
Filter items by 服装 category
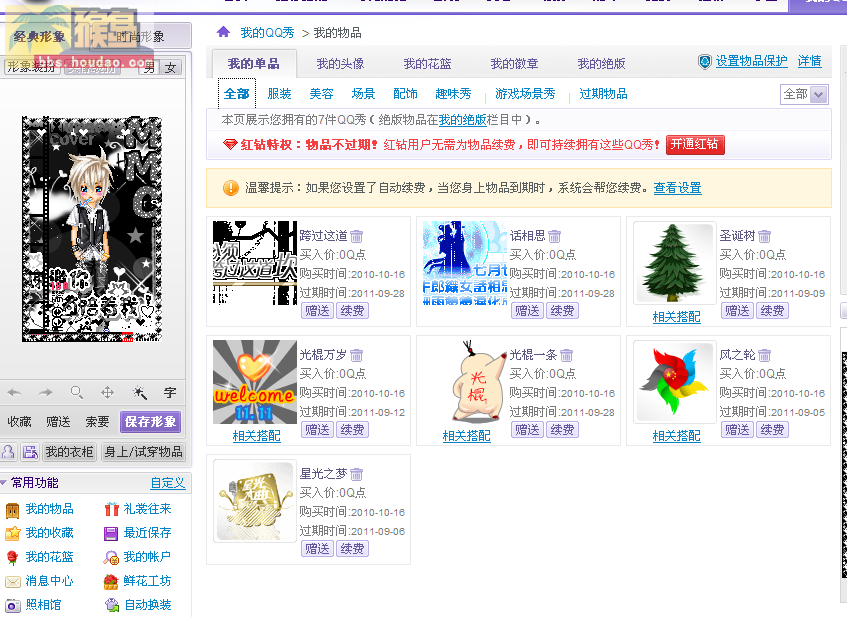[x=279, y=93]
